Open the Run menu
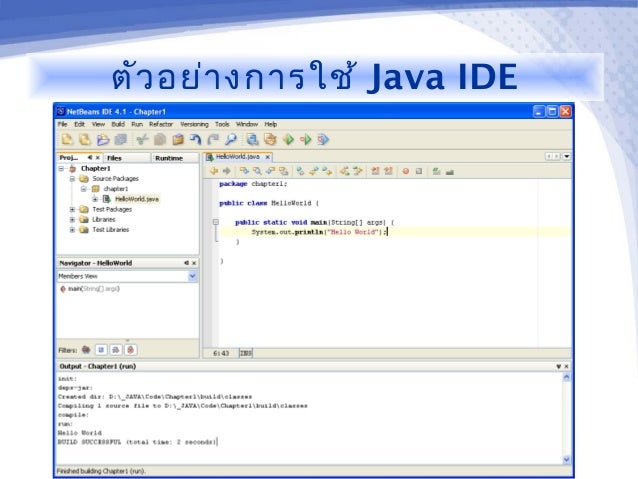Viewport: 638px width, 479px height. pos(137,124)
